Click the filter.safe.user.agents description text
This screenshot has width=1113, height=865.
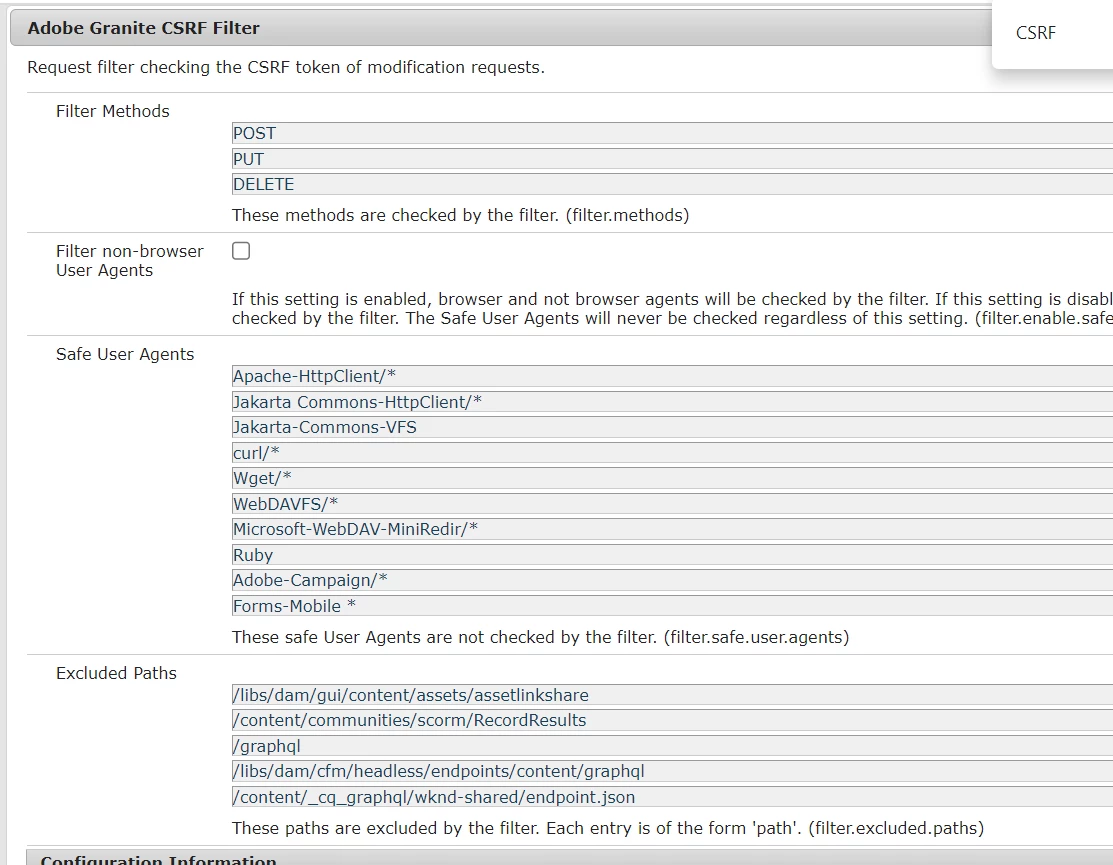(540, 637)
